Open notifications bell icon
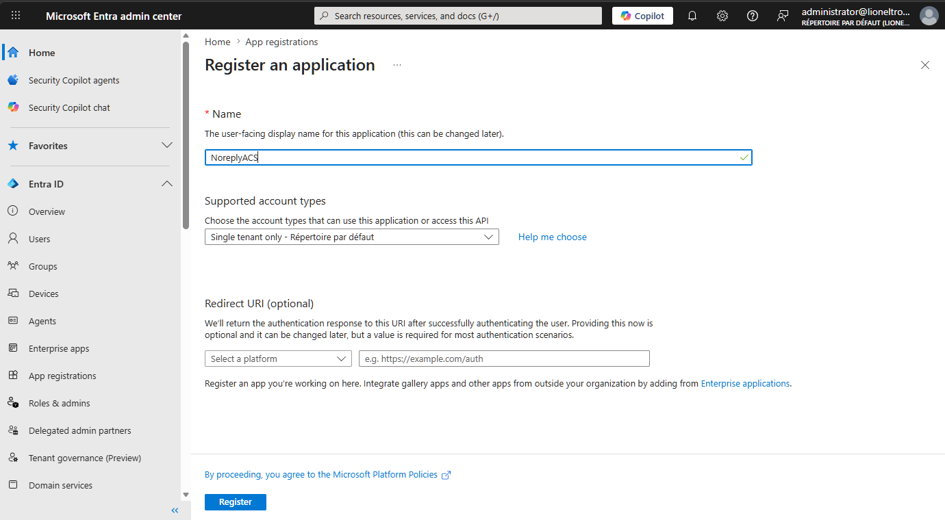The width and height of the screenshot is (945, 520). 692,16
